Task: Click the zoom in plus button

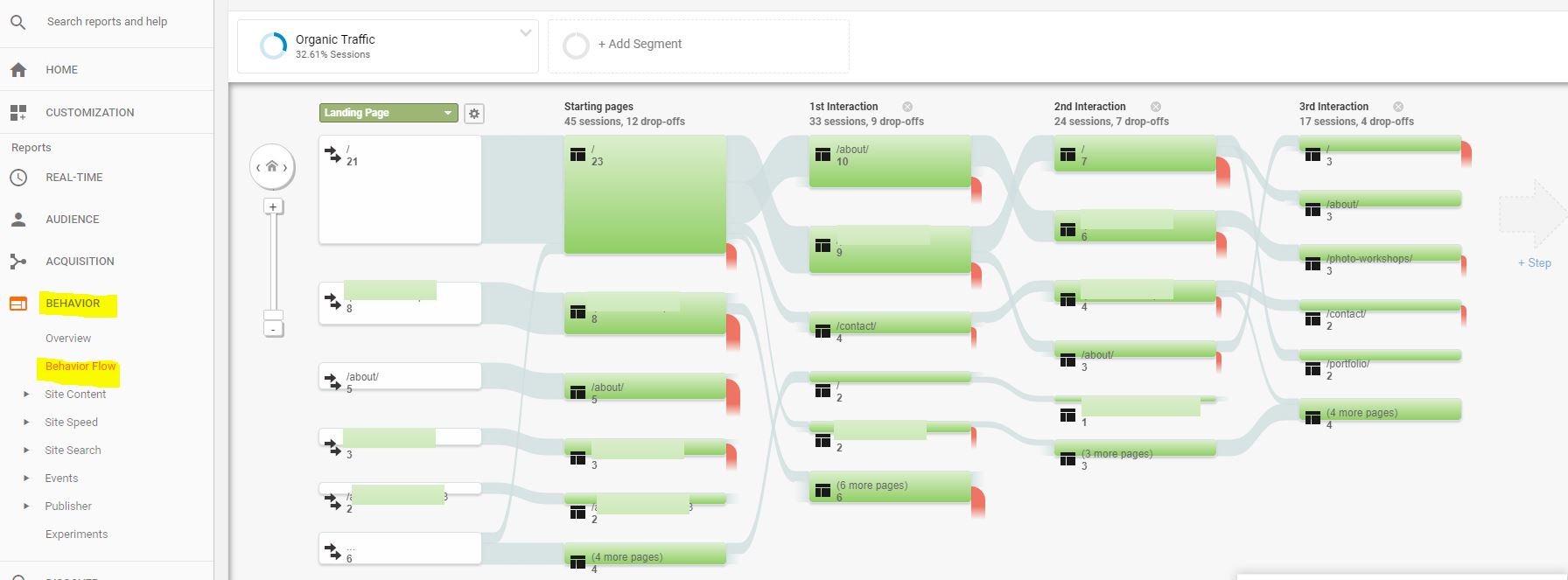Action: [x=273, y=207]
